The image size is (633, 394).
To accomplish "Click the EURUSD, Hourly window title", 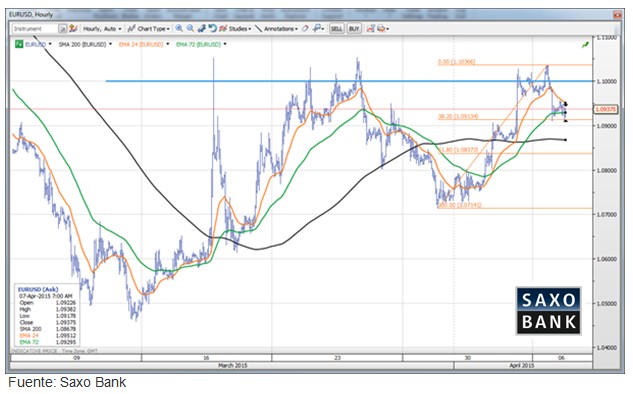I will pos(31,15).
